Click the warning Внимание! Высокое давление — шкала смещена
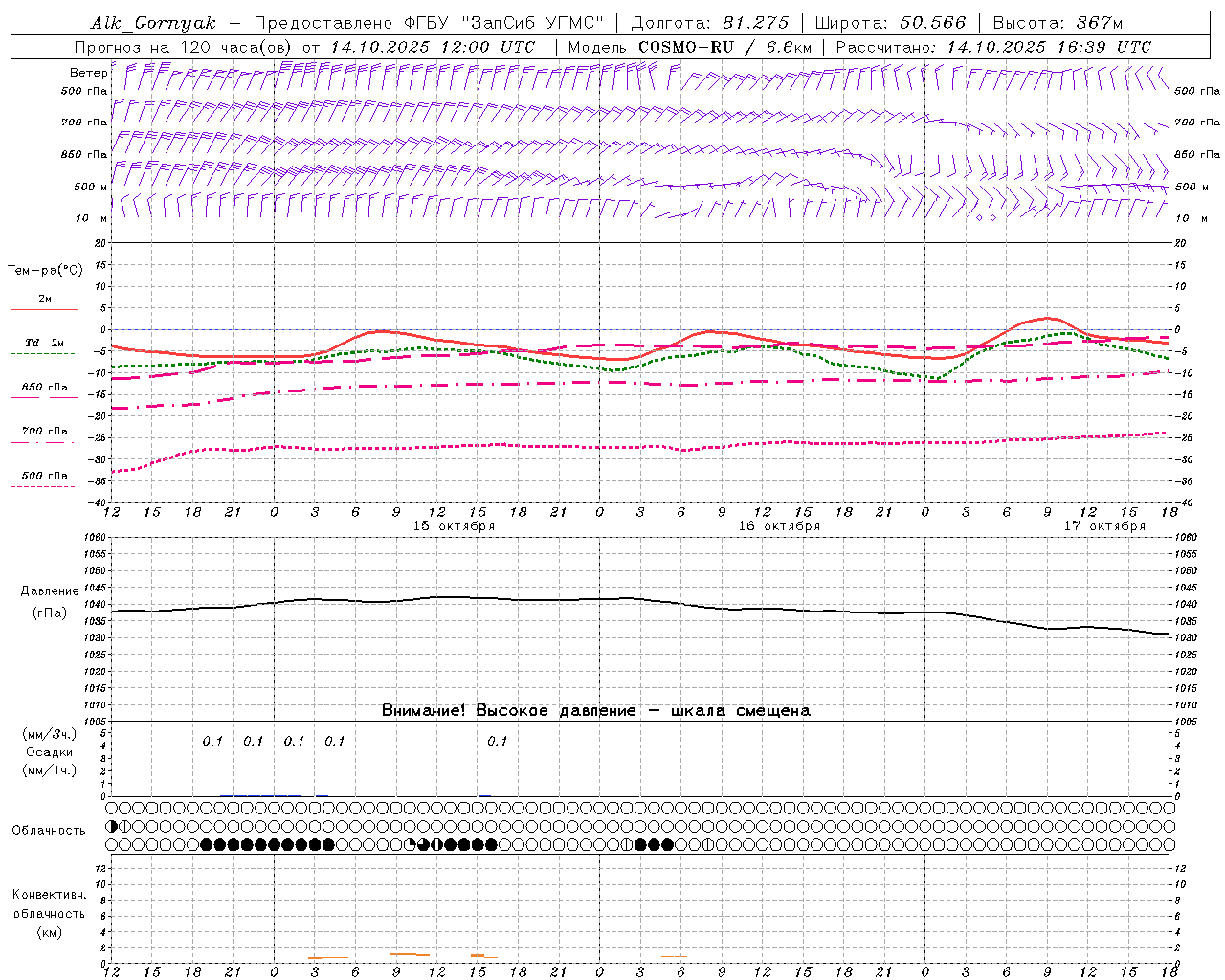The image size is (1225, 980). tap(595, 711)
